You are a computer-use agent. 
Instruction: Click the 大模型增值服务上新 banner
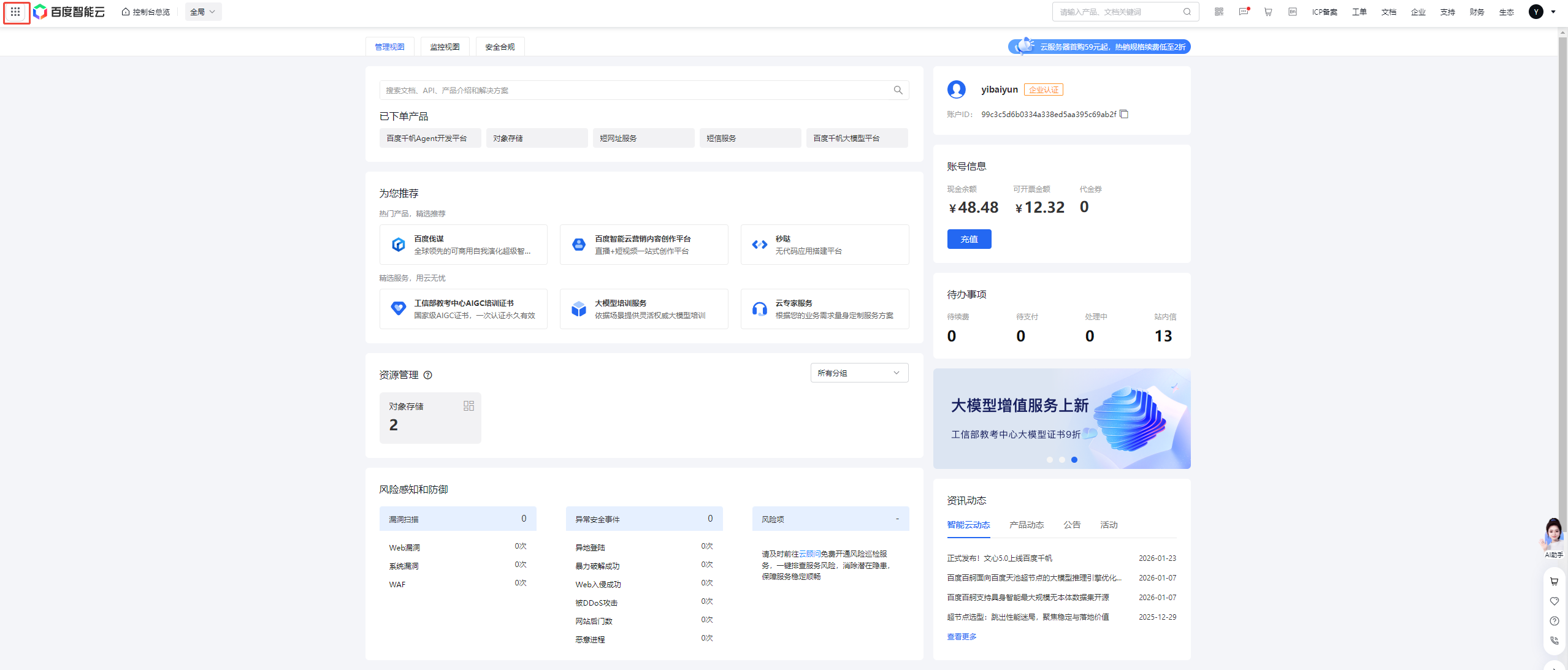point(1062,419)
